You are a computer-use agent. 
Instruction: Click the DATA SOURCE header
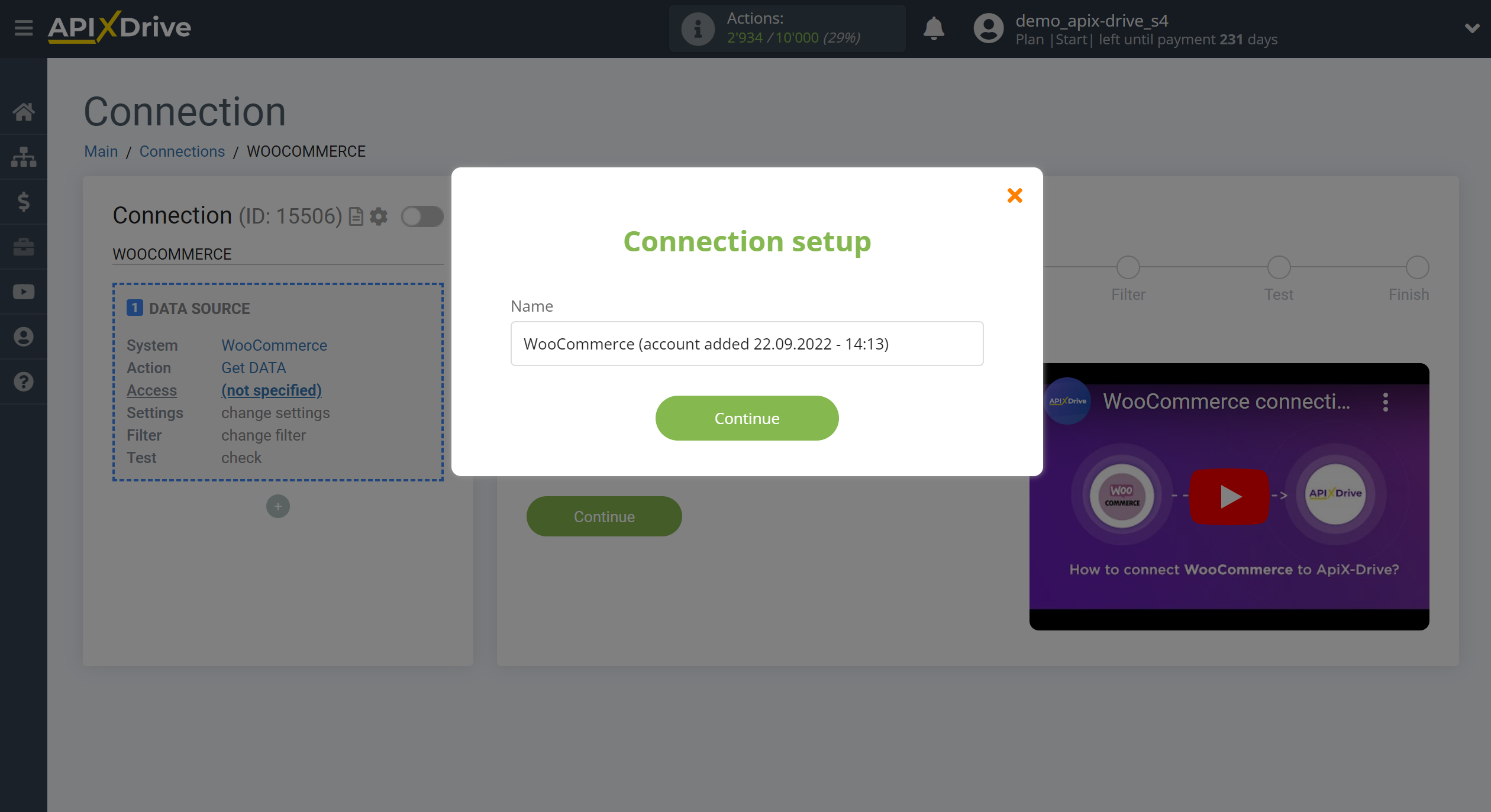199,308
